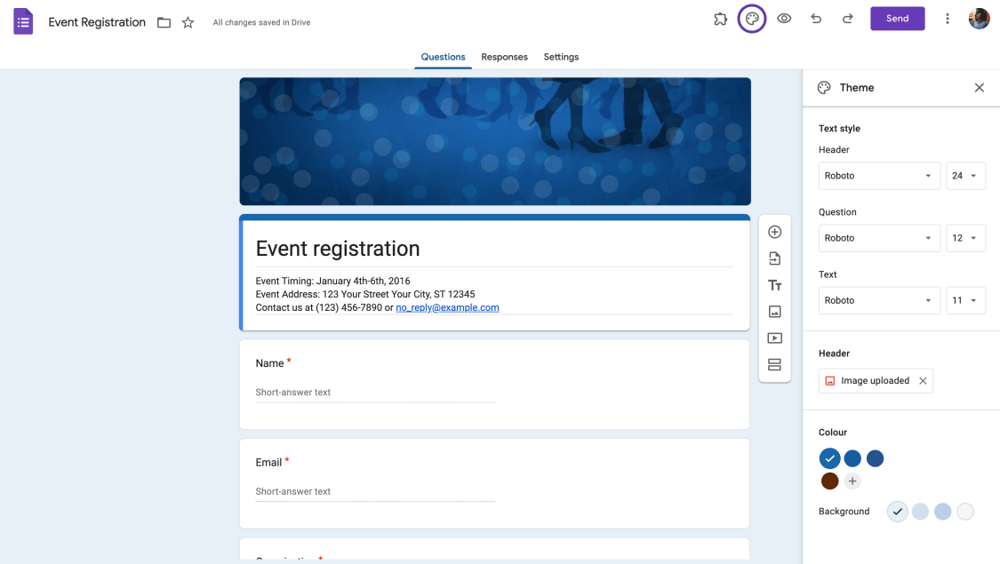Add a title and description block

point(774,285)
